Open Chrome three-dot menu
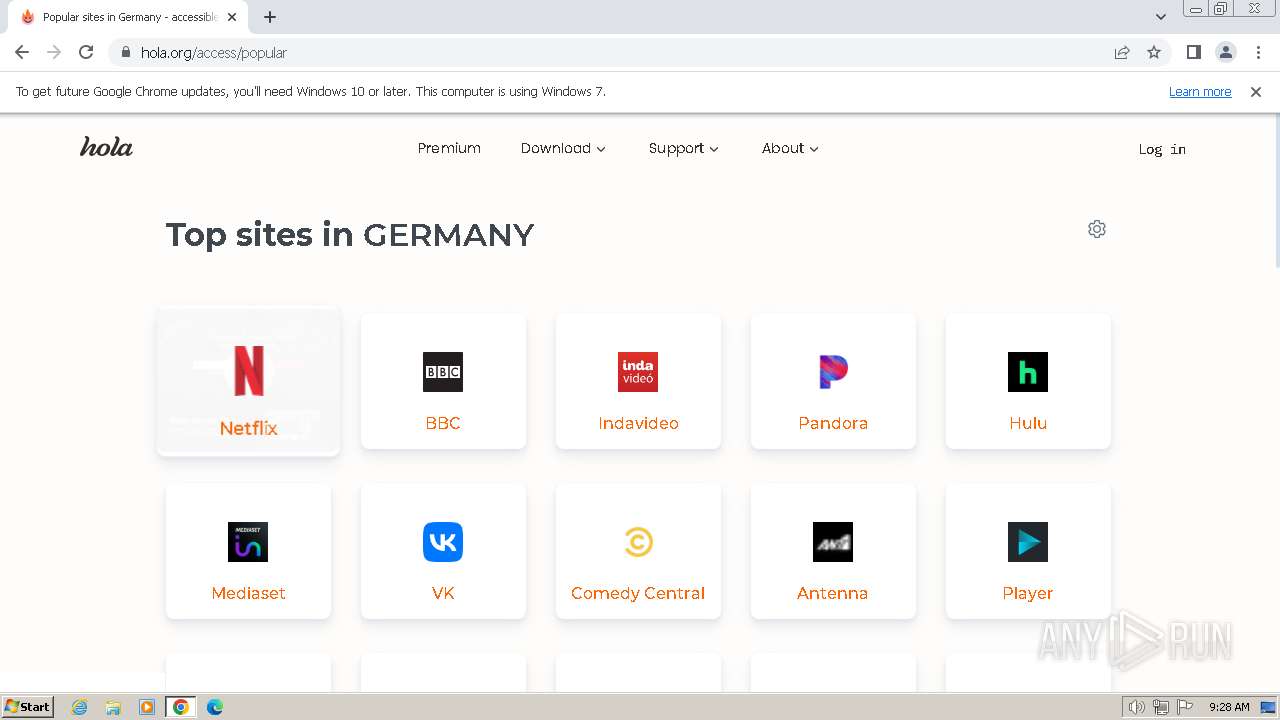Image resolution: width=1280 pixels, height=720 pixels. click(1258, 52)
